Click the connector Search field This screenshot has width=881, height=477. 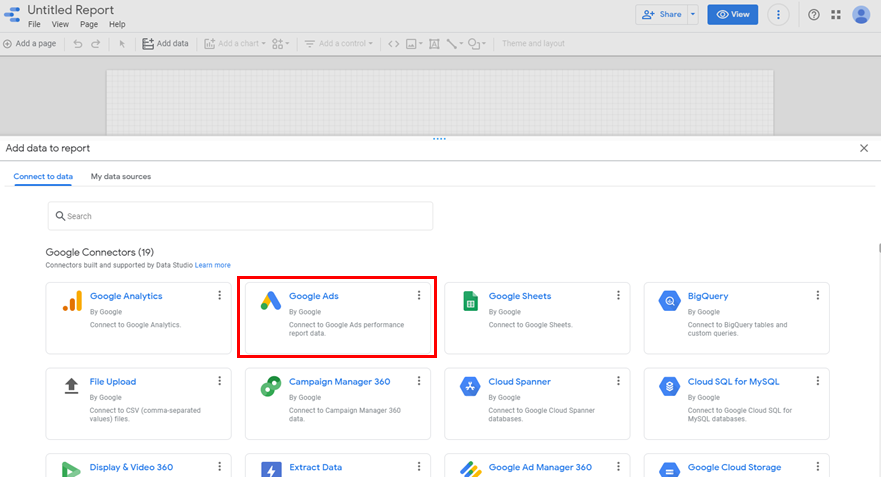(240, 216)
